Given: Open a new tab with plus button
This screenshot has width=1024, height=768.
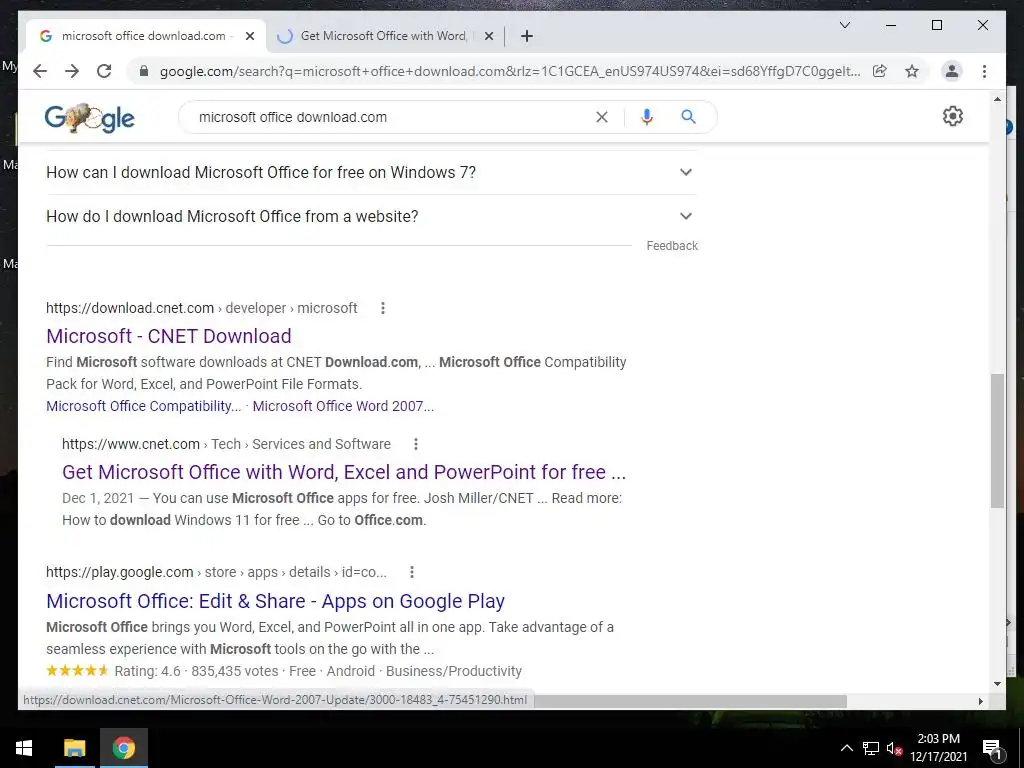Looking at the screenshot, I should tap(527, 36).
